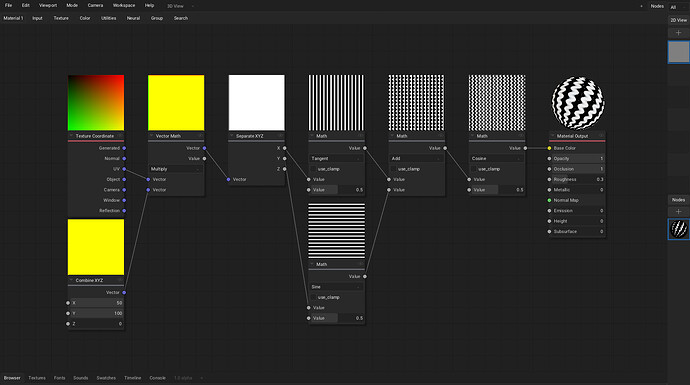This screenshot has height=385, width=690.
Task: Toggle use_clamp on the Add Math node
Action: coord(394,169)
